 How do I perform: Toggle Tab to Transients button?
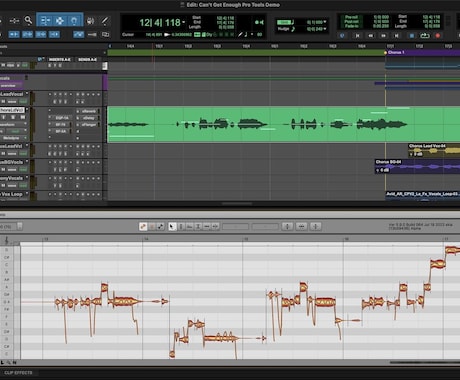click(14, 34)
